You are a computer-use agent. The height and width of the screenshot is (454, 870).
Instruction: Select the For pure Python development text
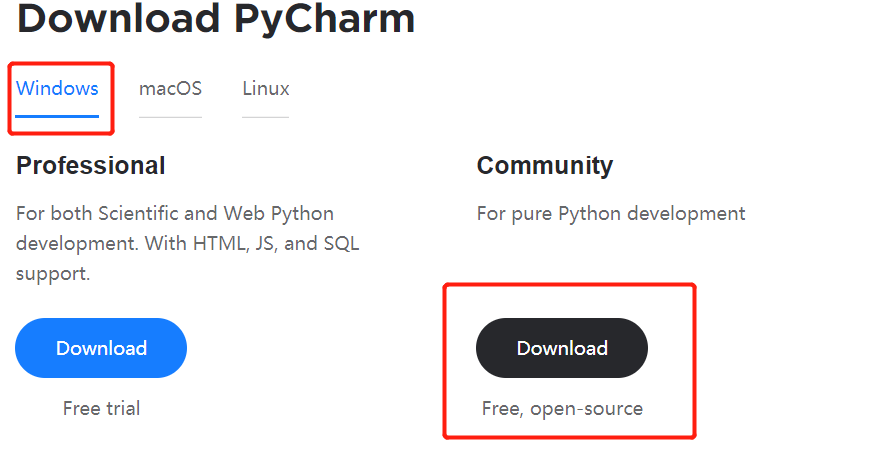[610, 213]
